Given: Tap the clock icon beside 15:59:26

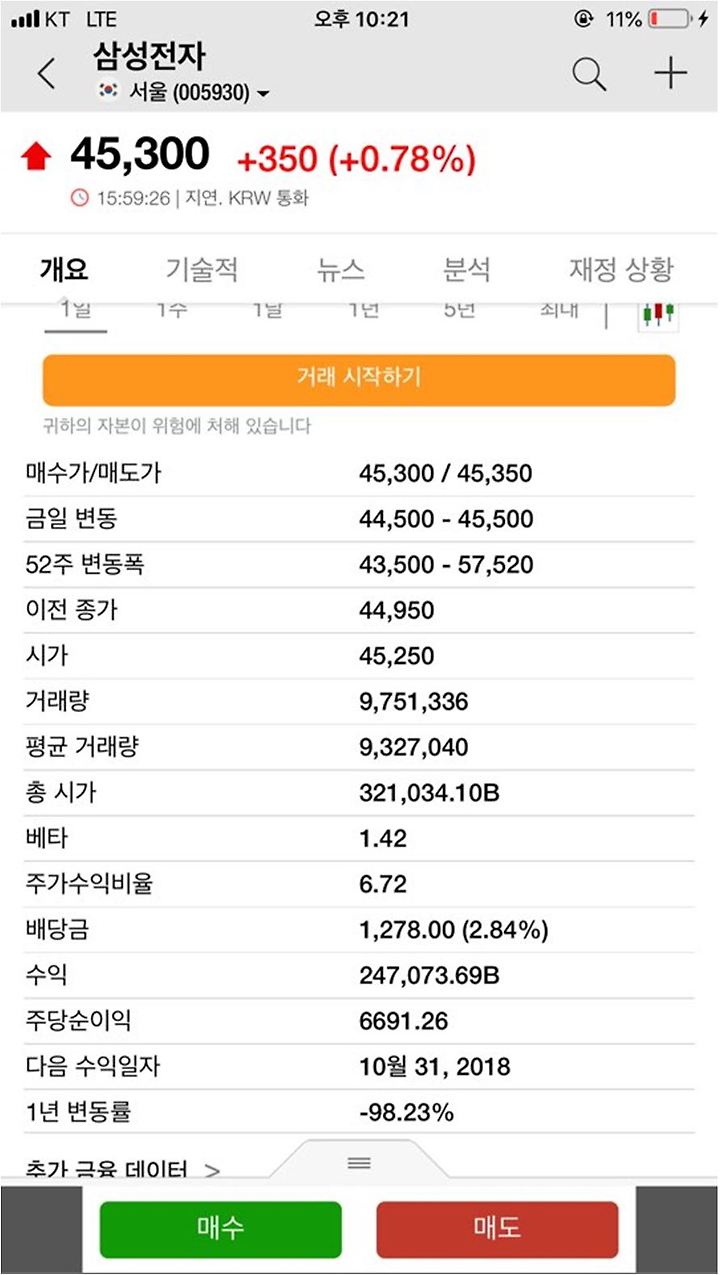Looking at the screenshot, I should [80, 198].
